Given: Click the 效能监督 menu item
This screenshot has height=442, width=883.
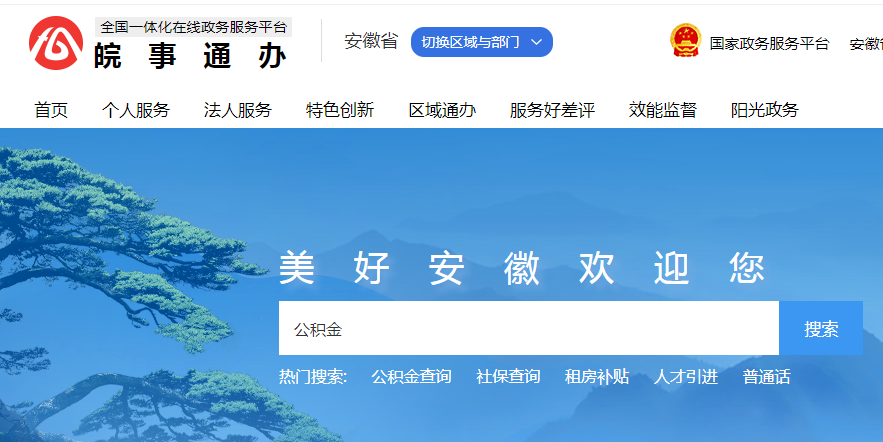Looking at the screenshot, I should click(663, 110).
